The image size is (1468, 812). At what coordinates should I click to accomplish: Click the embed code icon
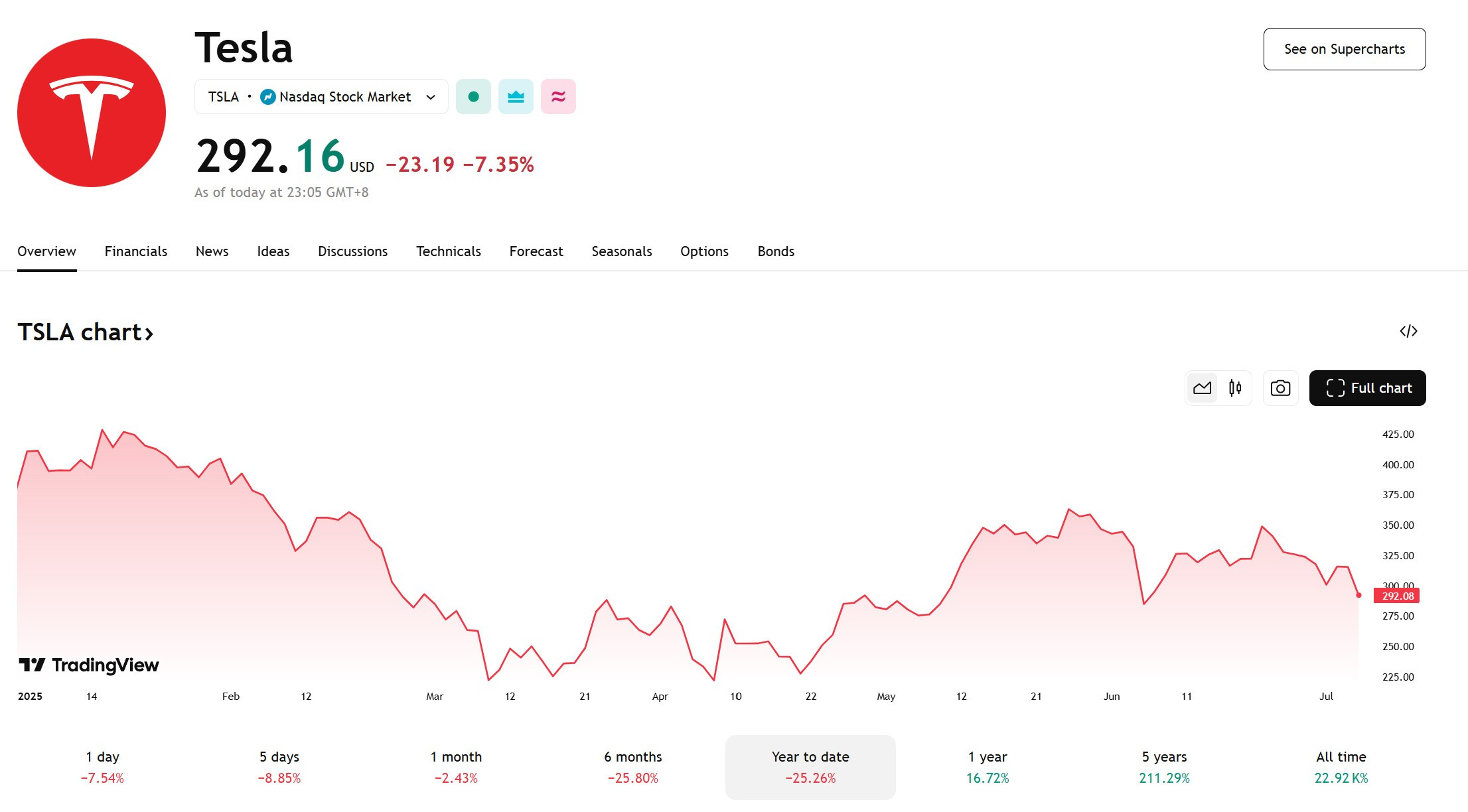[x=1408, y=331]
